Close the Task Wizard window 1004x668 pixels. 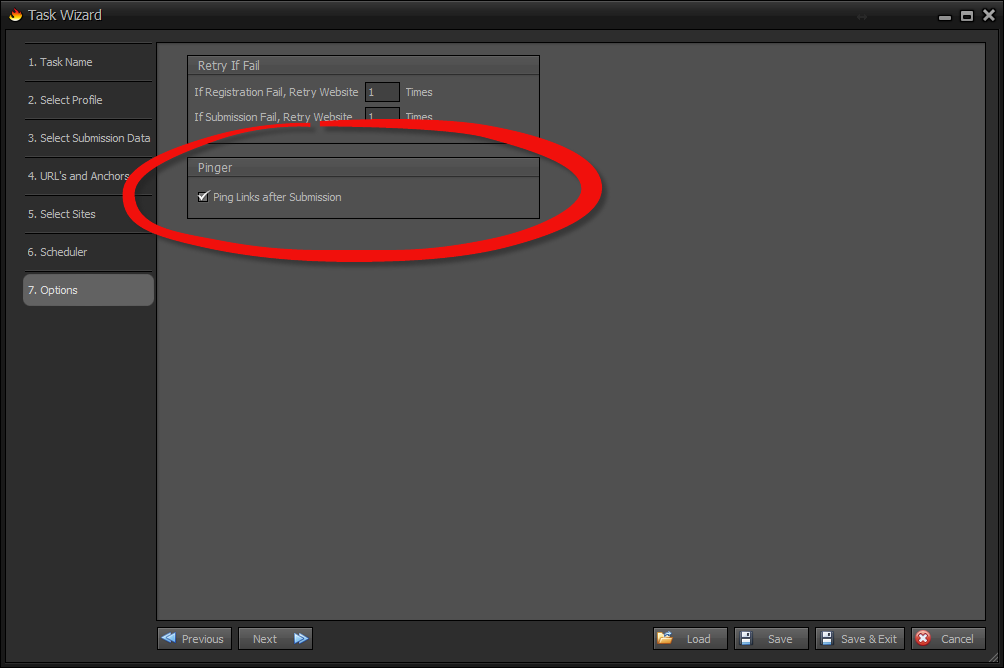(989, 15)
